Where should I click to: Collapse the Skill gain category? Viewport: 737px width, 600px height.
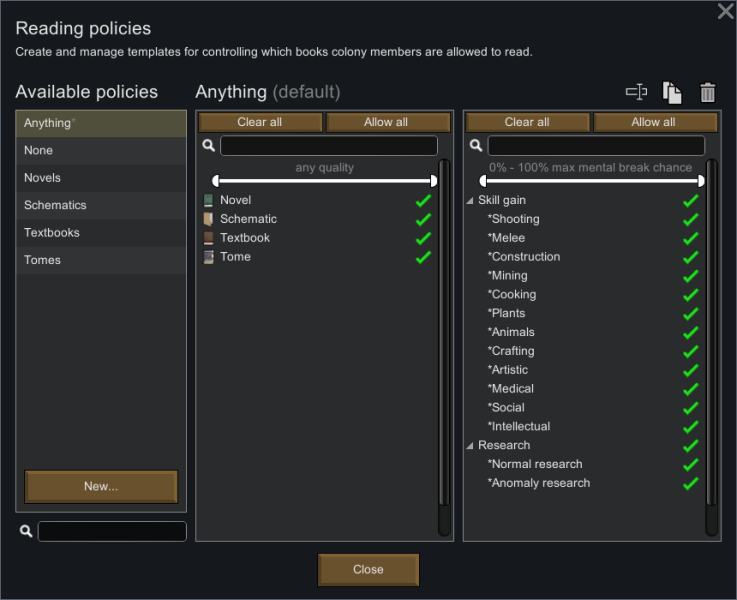(470, 201)
